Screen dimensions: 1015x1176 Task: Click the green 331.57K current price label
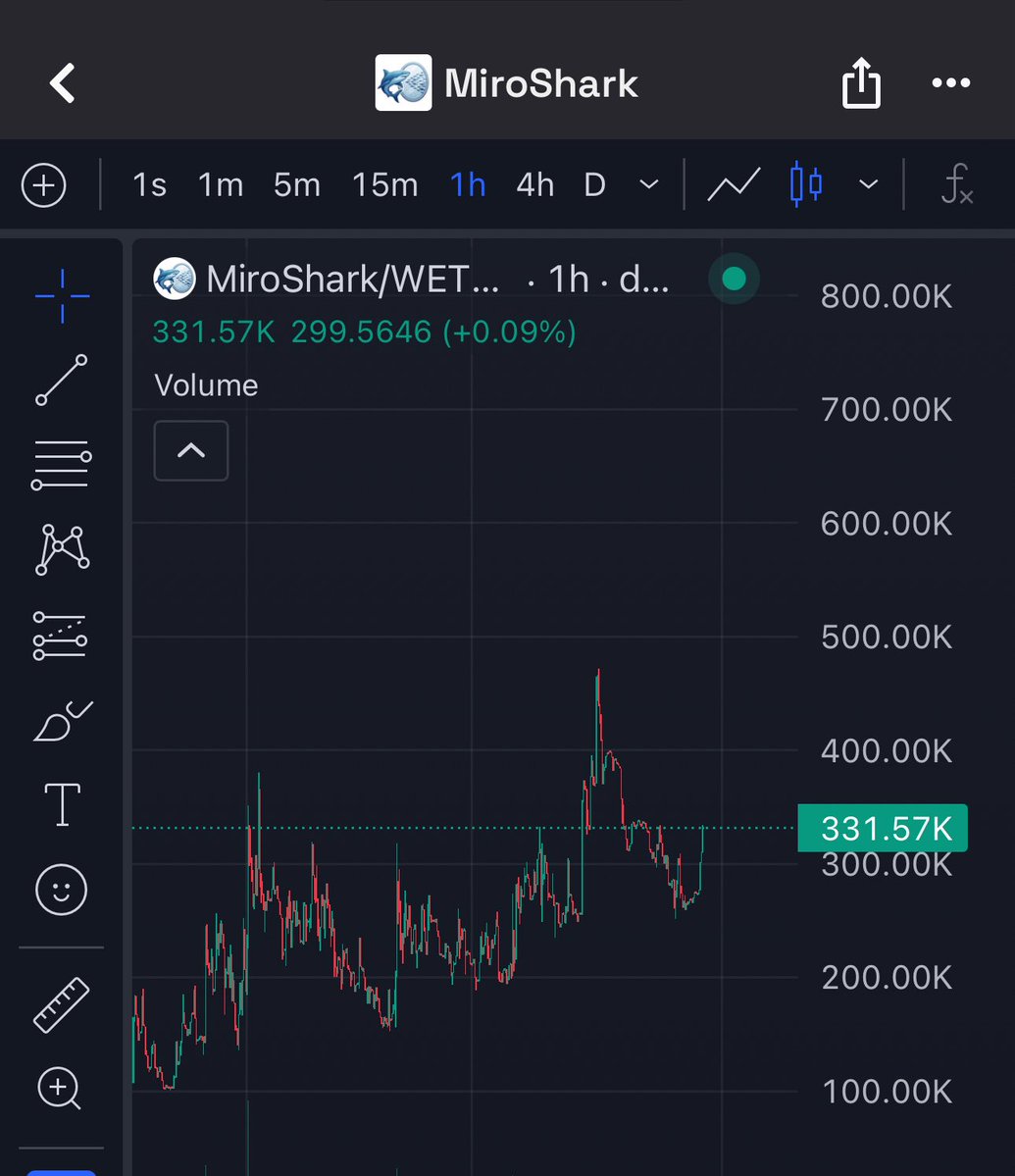[x=883, y=828]
